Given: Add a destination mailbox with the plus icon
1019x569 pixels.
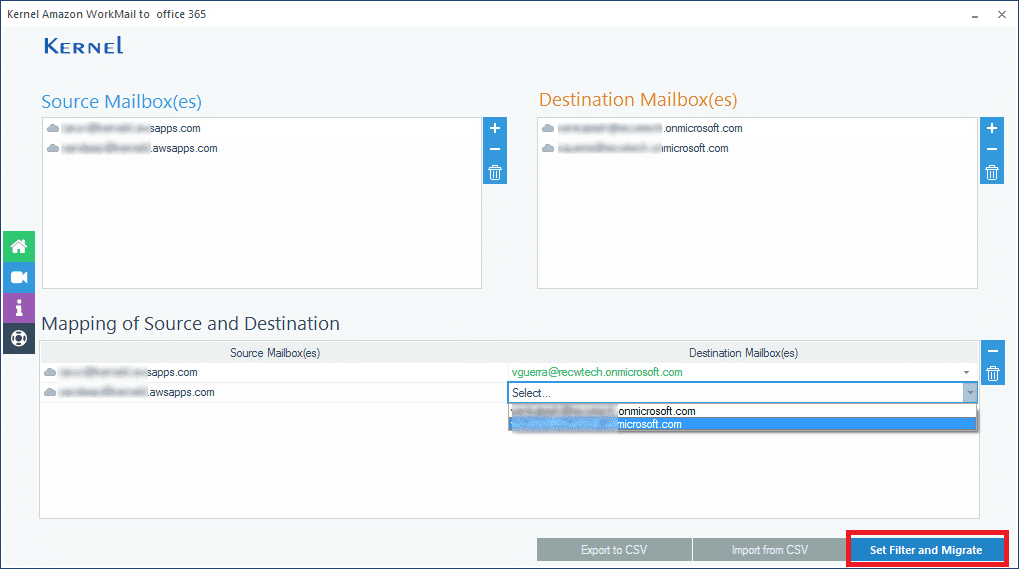Looking at the screenshot, I should (x=992, y=128).
